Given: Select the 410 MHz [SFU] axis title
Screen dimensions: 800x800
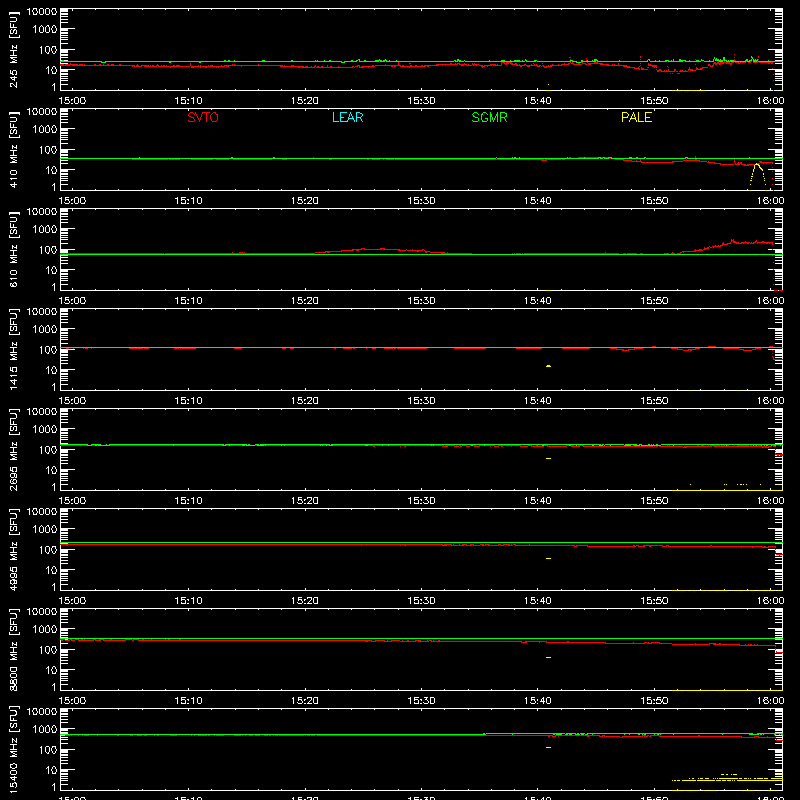Looking at the screenshot, I should click(13, 150).
